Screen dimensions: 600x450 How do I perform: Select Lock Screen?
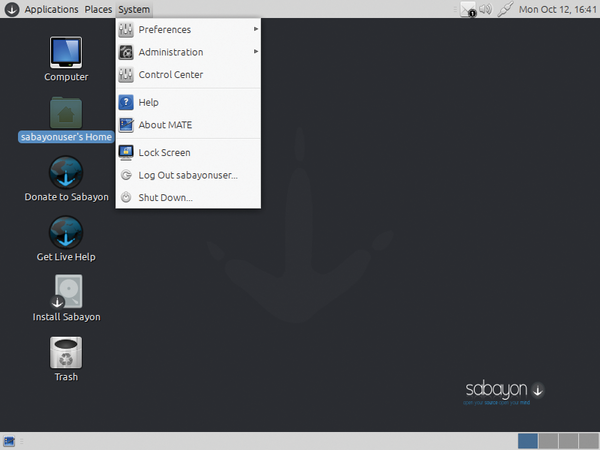click(188, 153)
